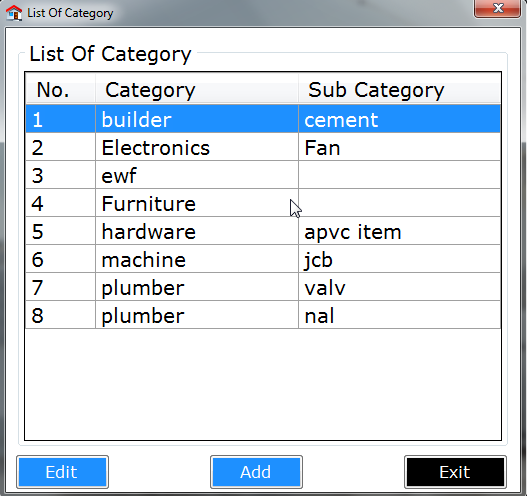
Task: Click the Edit button
Action: pyautogui.click(x=62, y=472)
